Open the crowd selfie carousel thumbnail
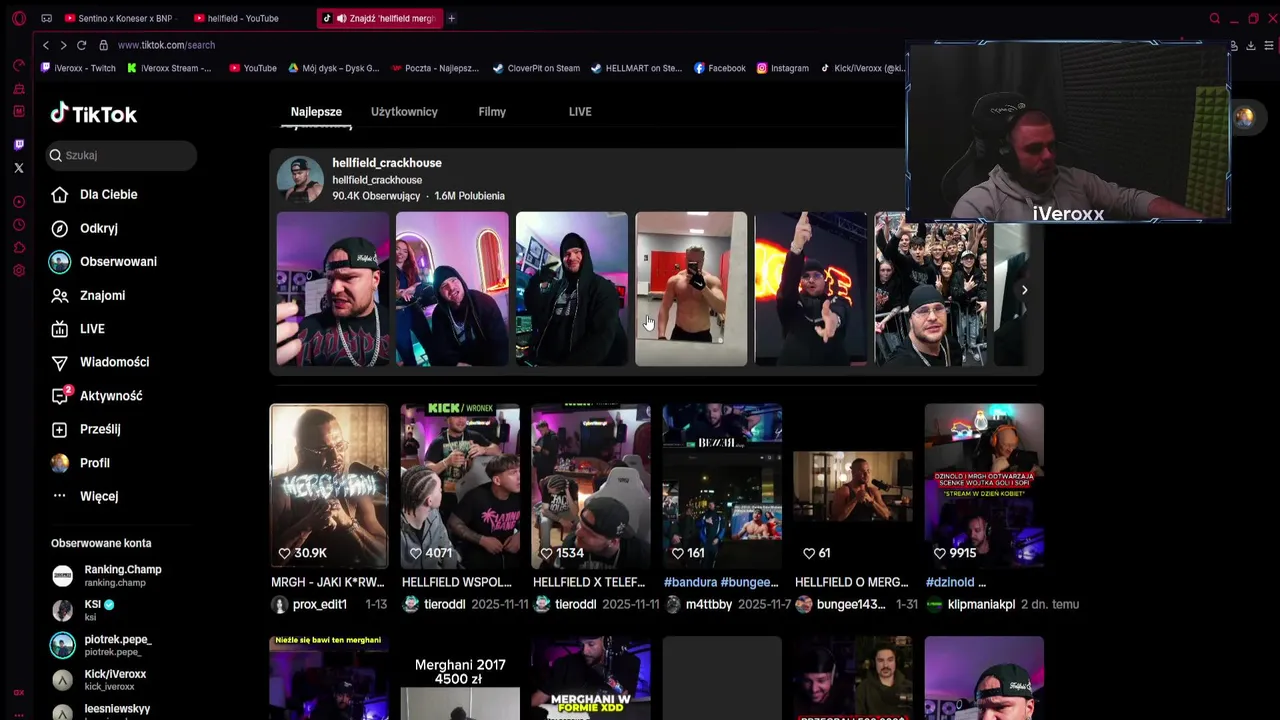The height and width of the screenshot is (720, 1280). tap(931, 289)
